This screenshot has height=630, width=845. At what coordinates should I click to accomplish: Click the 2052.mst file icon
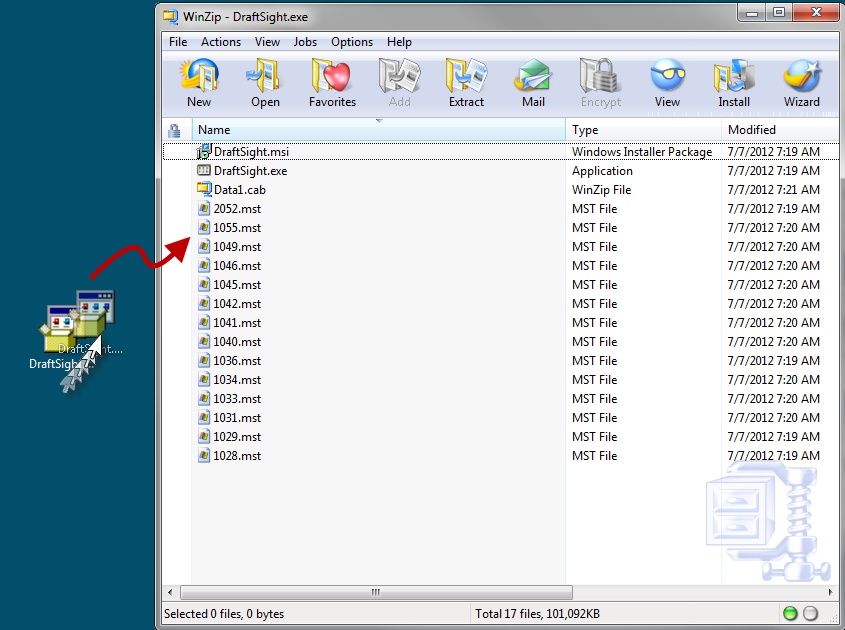pyautogui.click(x=204, y=209)
